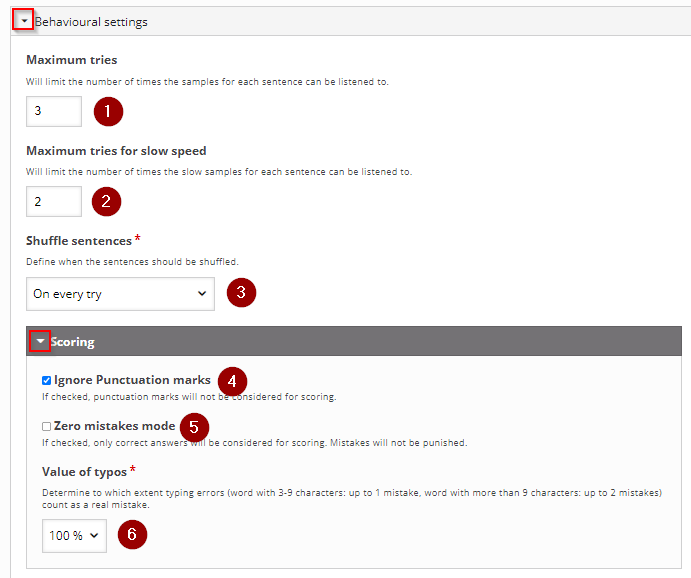Click the Shuffle sentences label
The height and width of the screenshot is (578, 691).
(x=79, y=241)
